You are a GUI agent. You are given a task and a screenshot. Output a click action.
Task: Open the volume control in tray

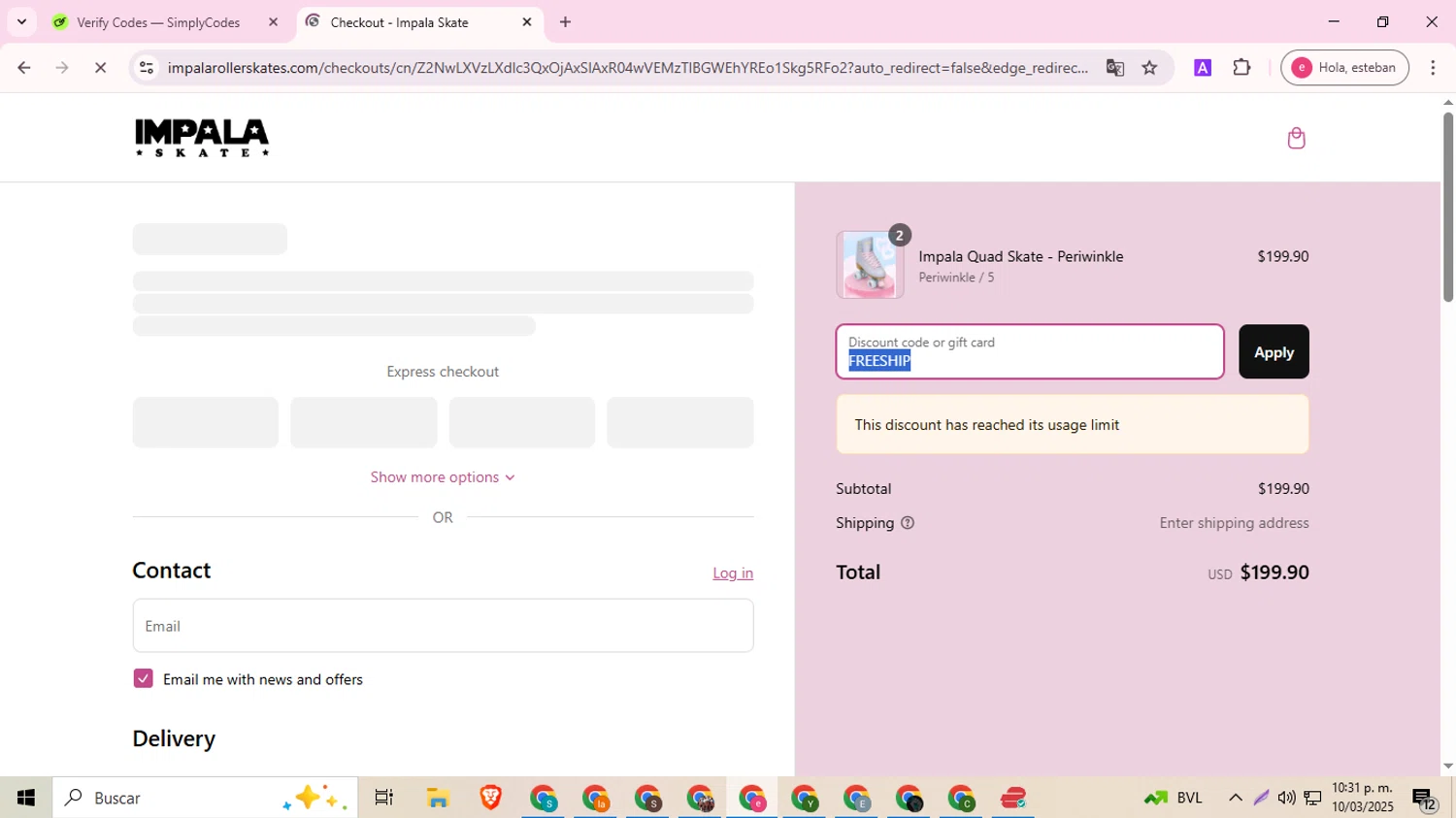click(x=1286, y=798)
